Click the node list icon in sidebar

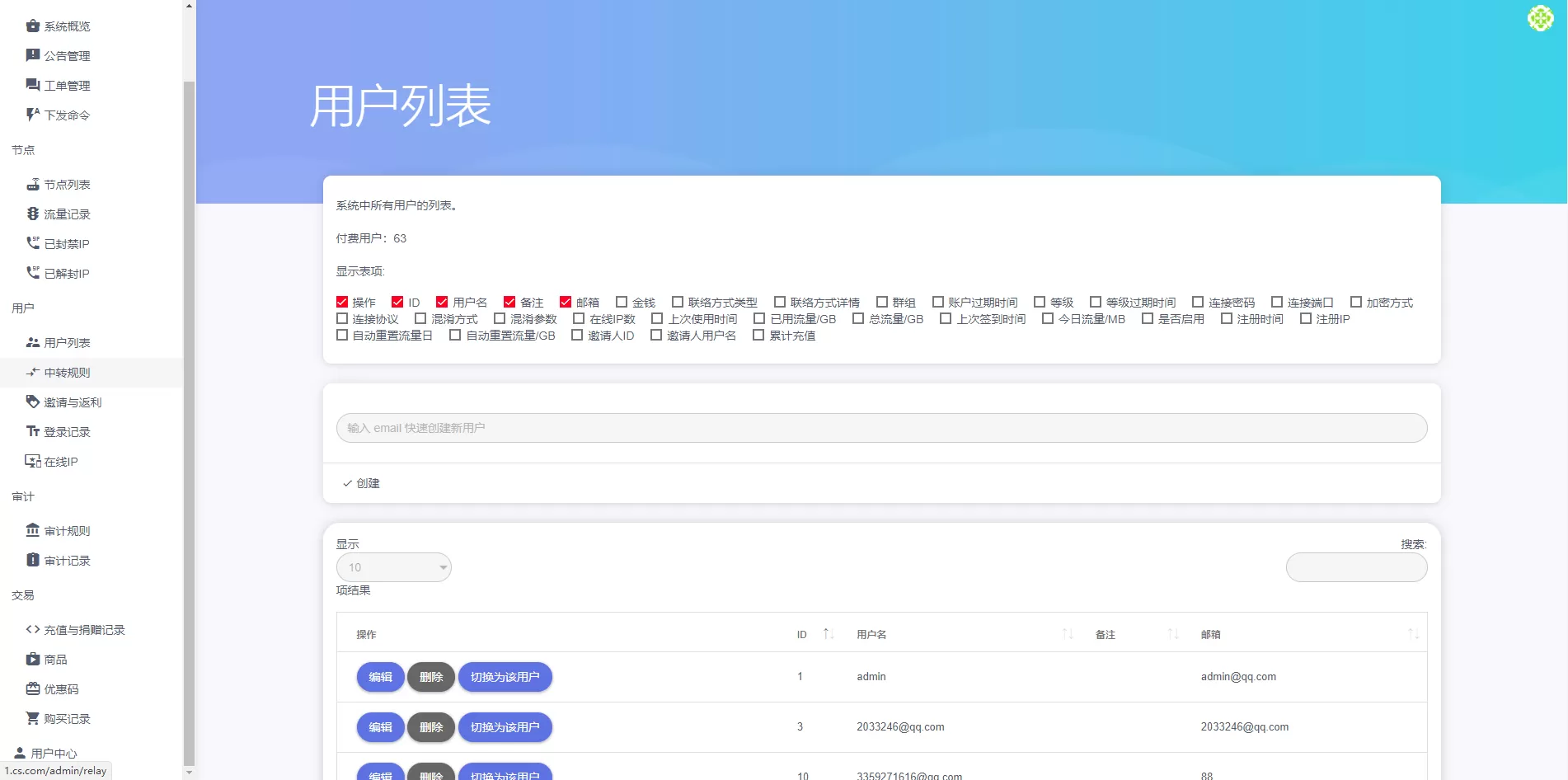pyautogui.click(x=33, y=185)
